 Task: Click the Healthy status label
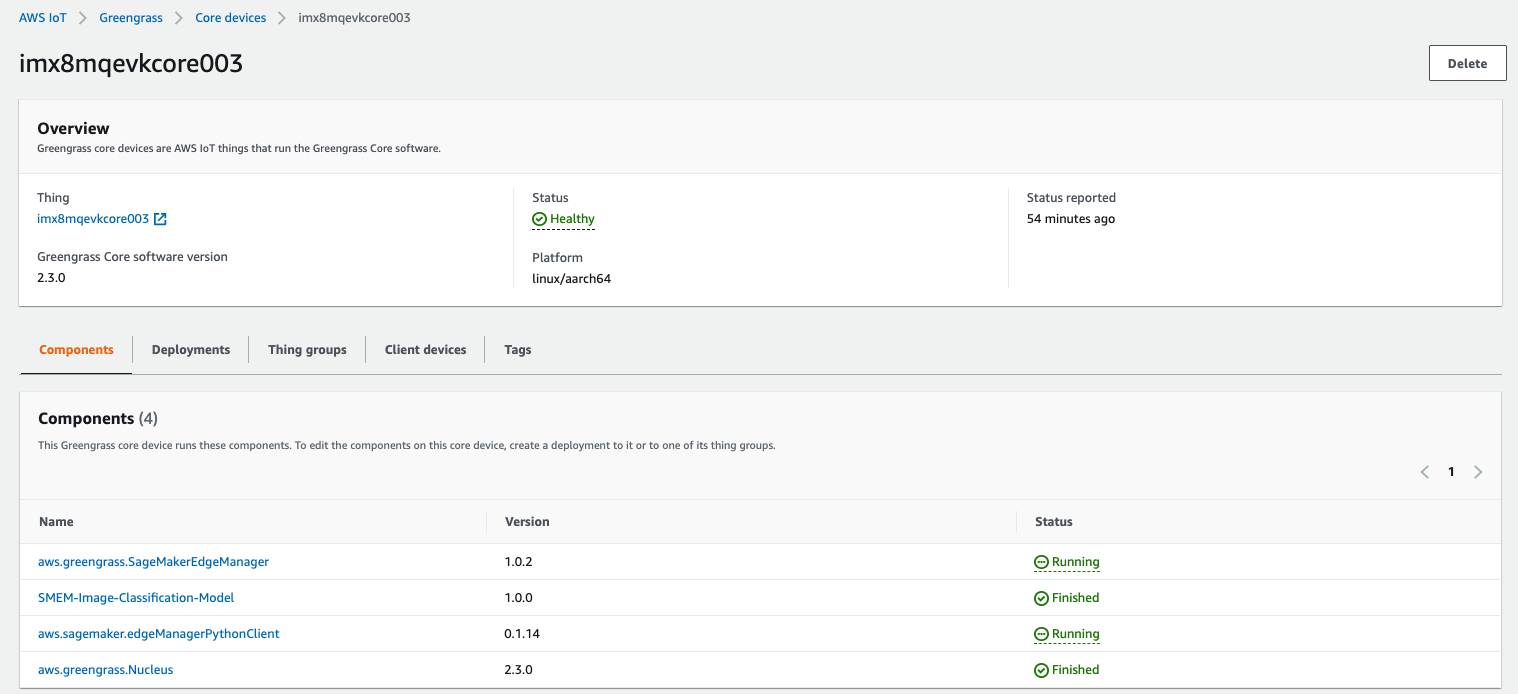click(x=572, y=219)
